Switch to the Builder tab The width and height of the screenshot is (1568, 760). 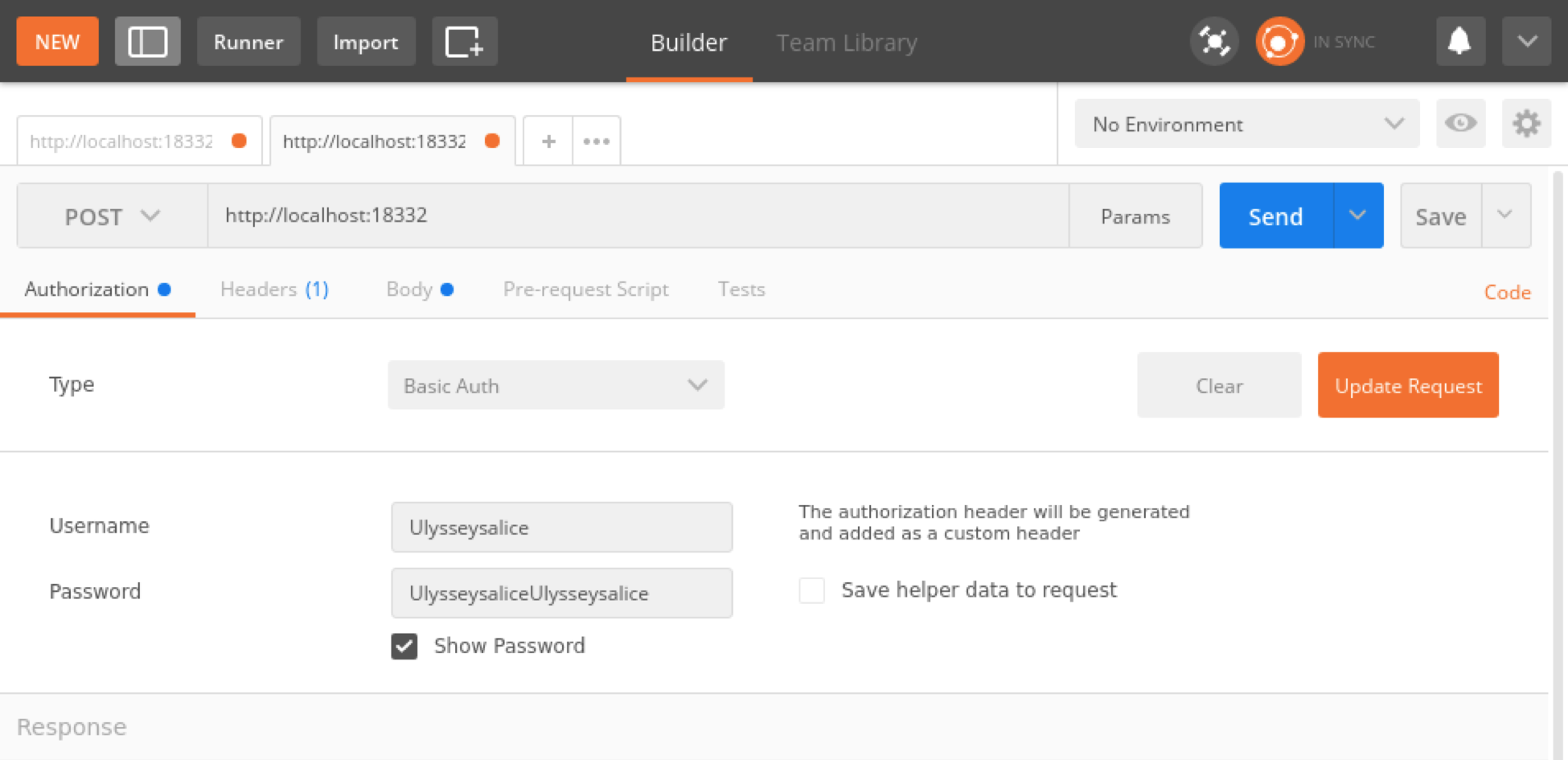pos(688,42)
